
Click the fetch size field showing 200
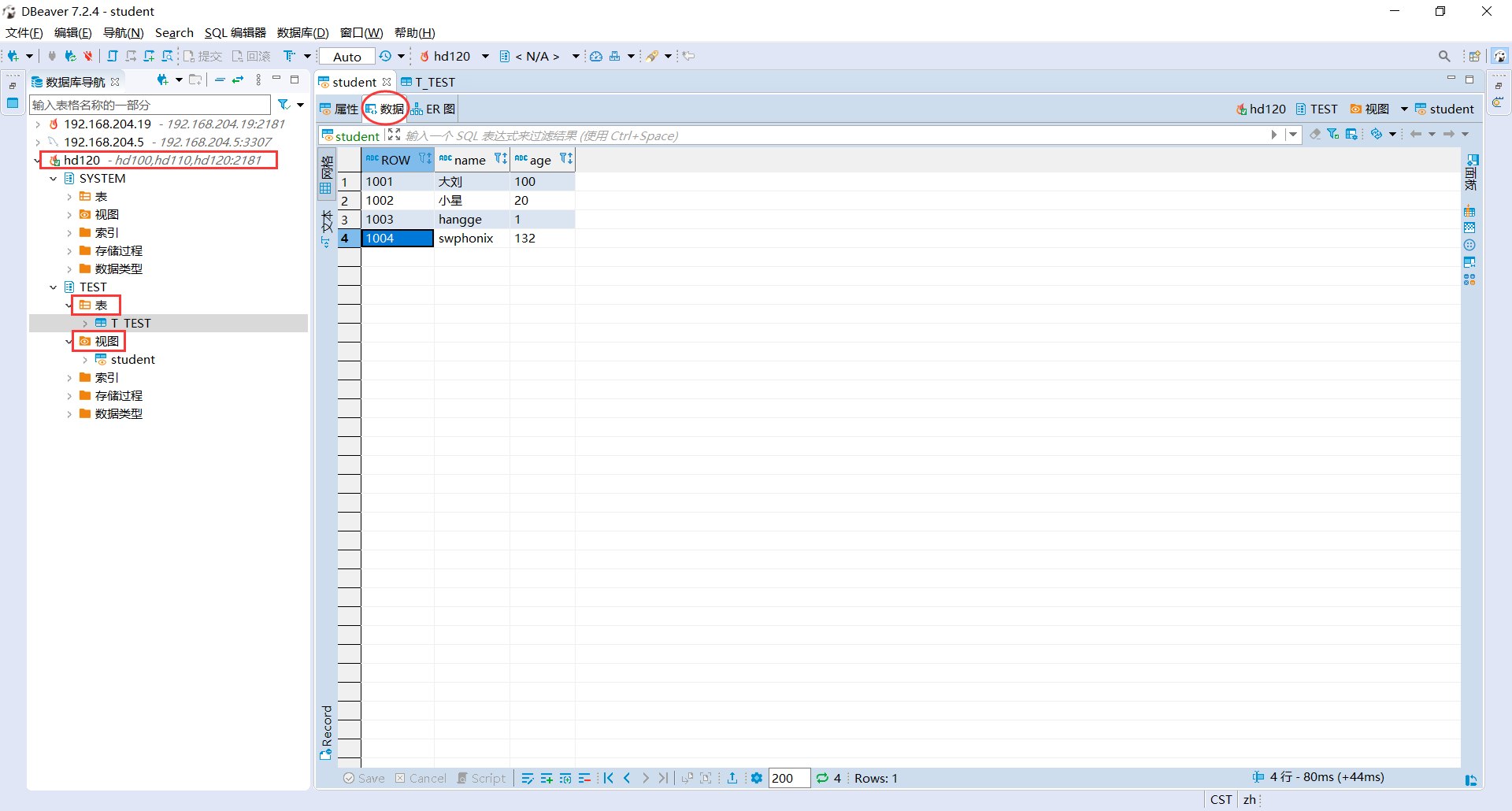click(789, 778)
